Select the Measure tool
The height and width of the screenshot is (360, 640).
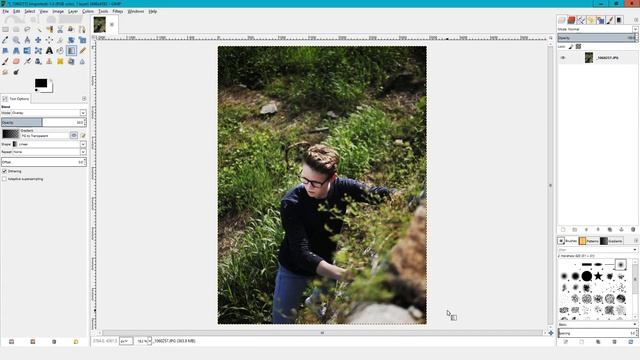[27, 40]
